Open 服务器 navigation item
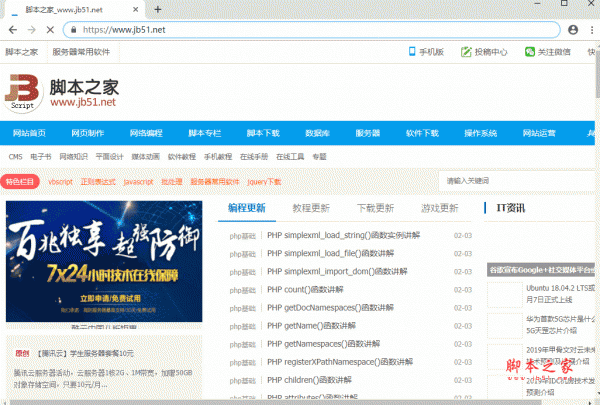 tap(368, 133)
